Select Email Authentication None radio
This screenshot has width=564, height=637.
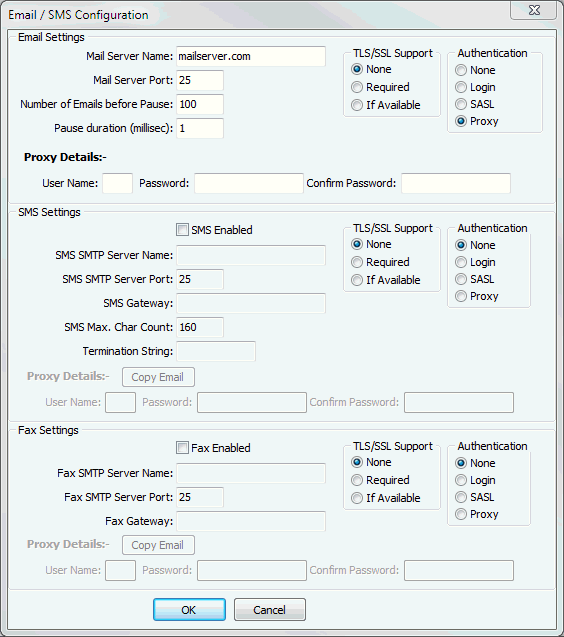[x=461, y=70]
